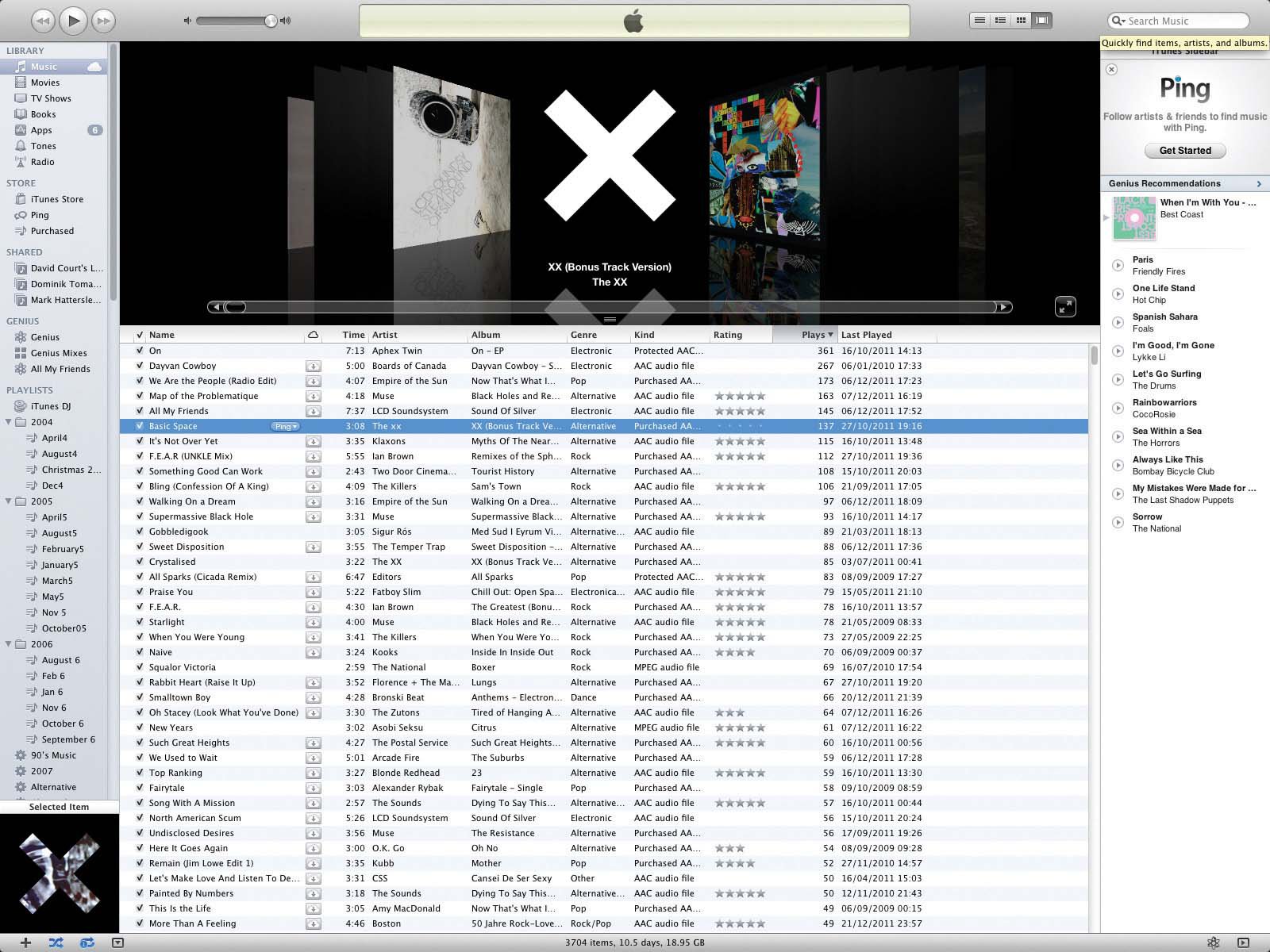
Task: Show or hide artwork viewer icon
Action: coord(117,942)
